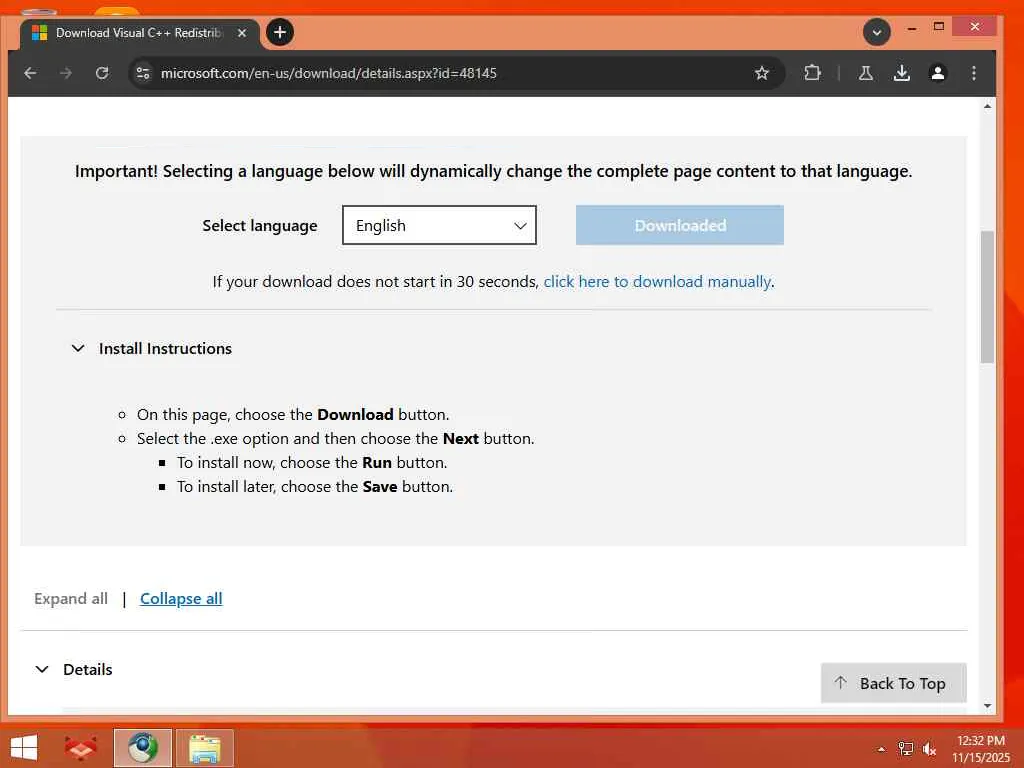Show hidden system tray icons
The image size is (1024, 768).
881,749
